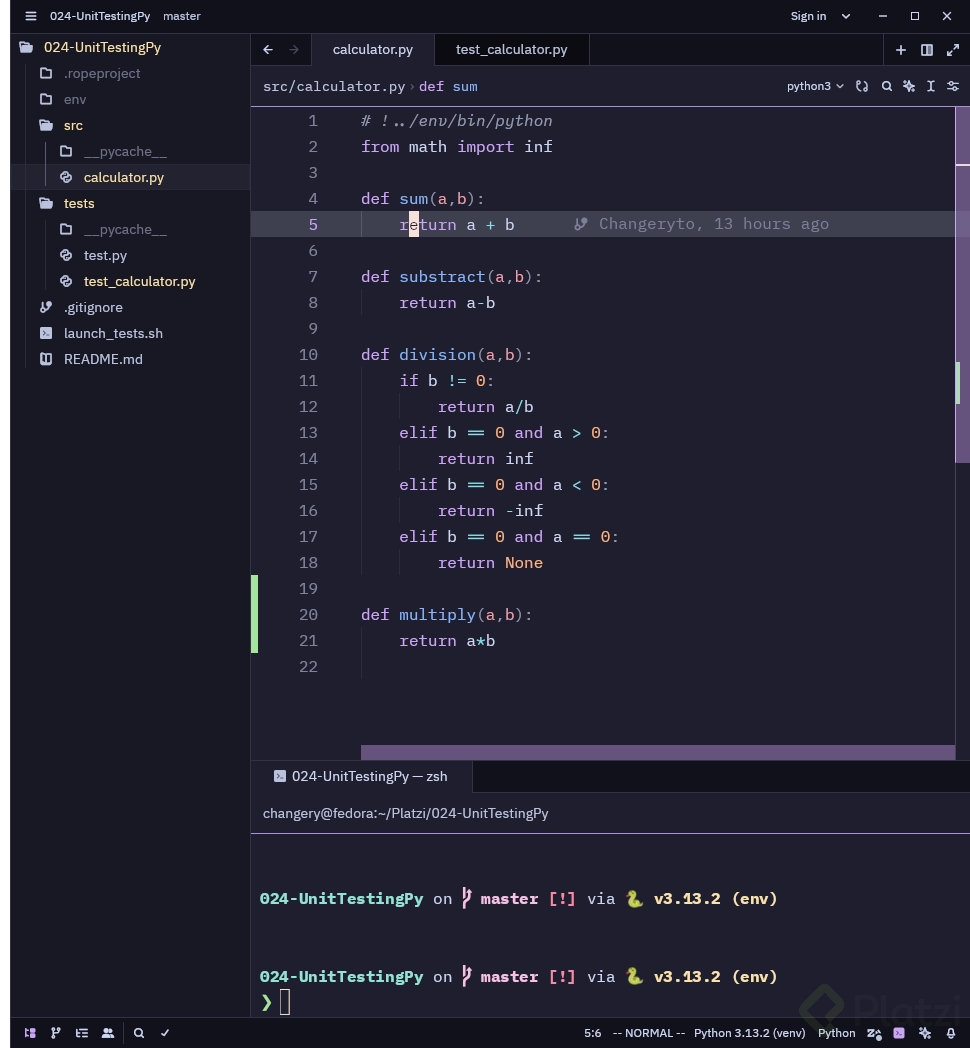Click the "from math import inf" line
Viewport: 970px width, 1048px height.
pos(457,146)
